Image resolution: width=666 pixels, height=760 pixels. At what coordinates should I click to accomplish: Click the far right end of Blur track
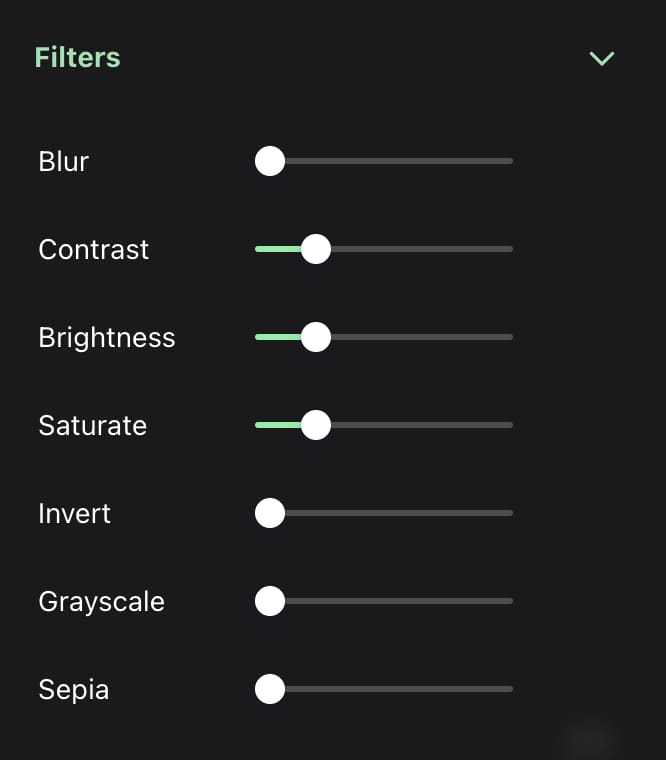pos(508,161)
